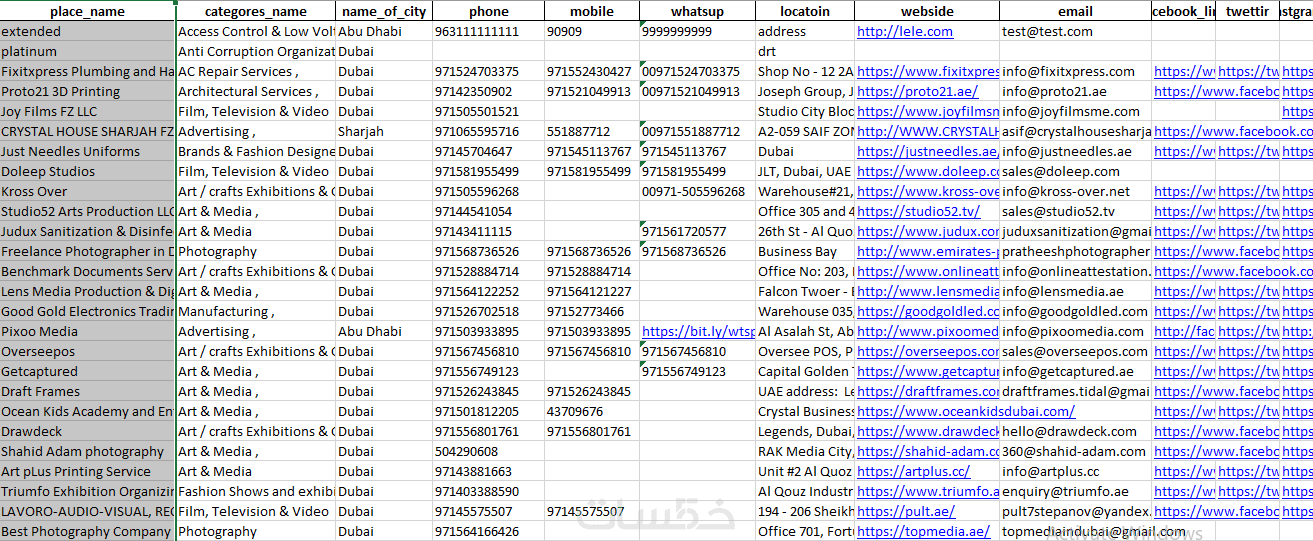Click the 'Joy Films FZ LLC' cell

87,111
